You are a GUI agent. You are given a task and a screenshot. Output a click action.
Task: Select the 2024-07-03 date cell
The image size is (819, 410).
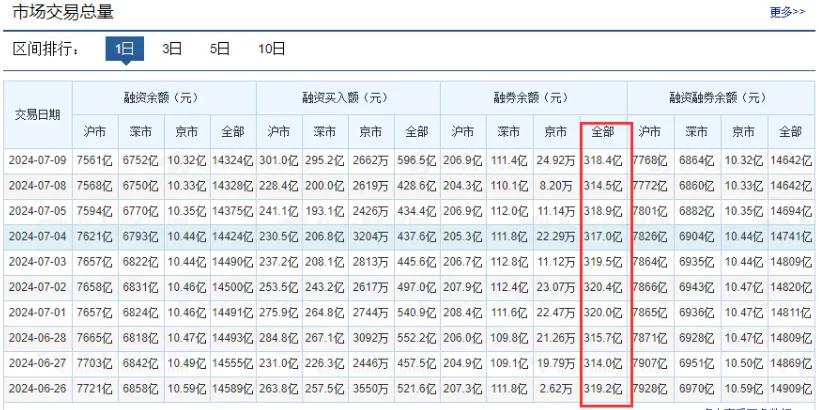click(38, 262)
